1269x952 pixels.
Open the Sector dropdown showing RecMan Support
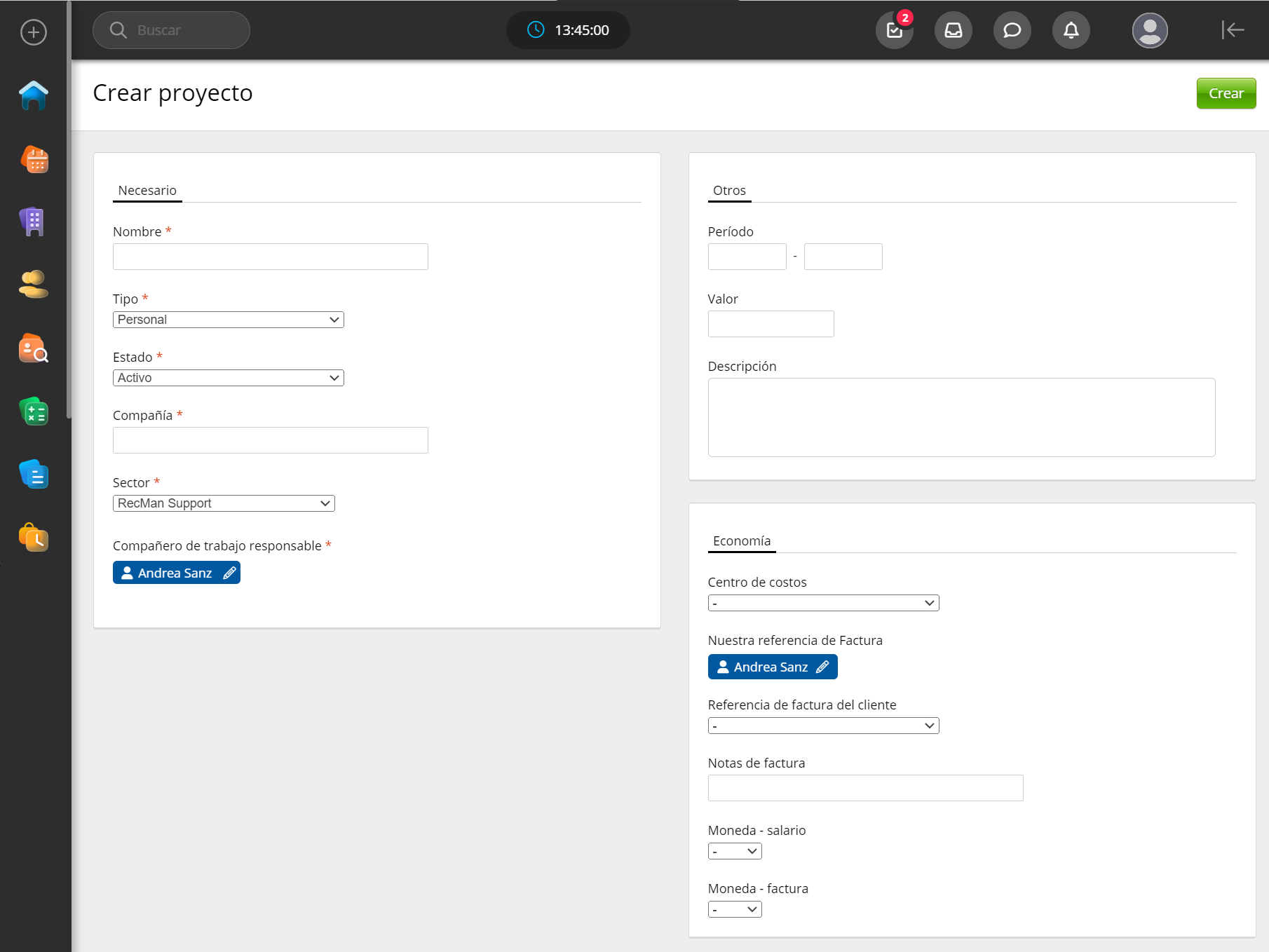click(x=224, y=503)
